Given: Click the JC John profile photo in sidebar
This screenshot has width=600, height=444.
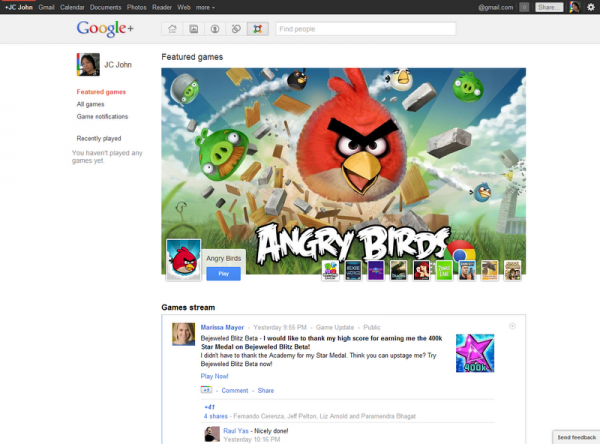Looking at the screenshot, I should pos(88,64).
